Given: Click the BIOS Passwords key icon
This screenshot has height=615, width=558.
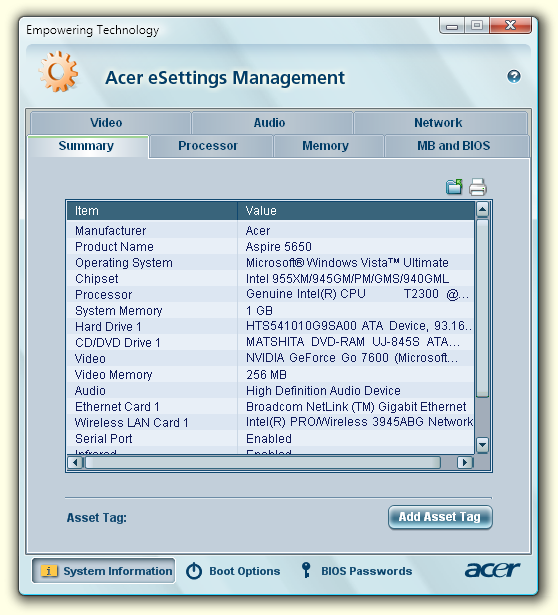Looking at the screenshot, I should [306, 570].
